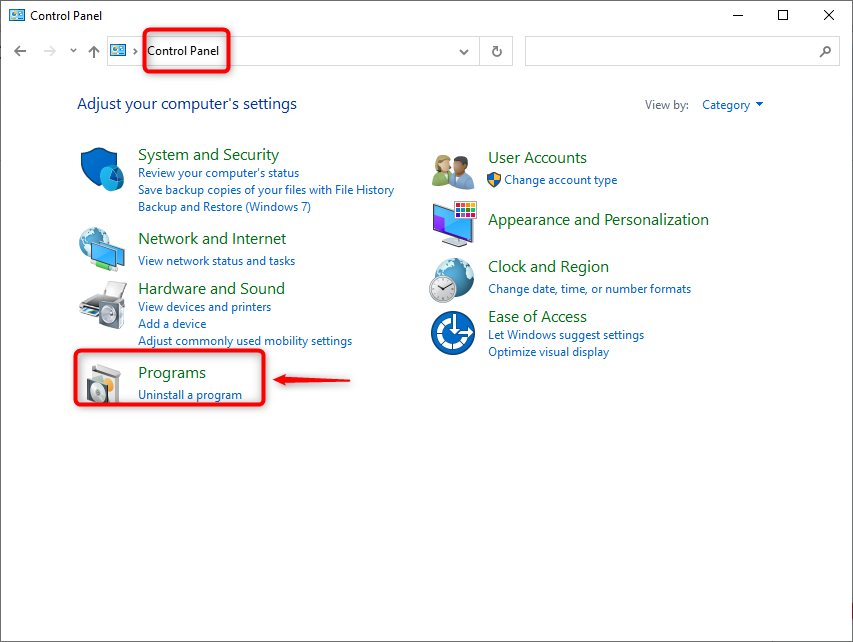Viewport: 853px width, 642px height.
Task: Expand the address bar history dropdown
Action: tap(463, 51)
